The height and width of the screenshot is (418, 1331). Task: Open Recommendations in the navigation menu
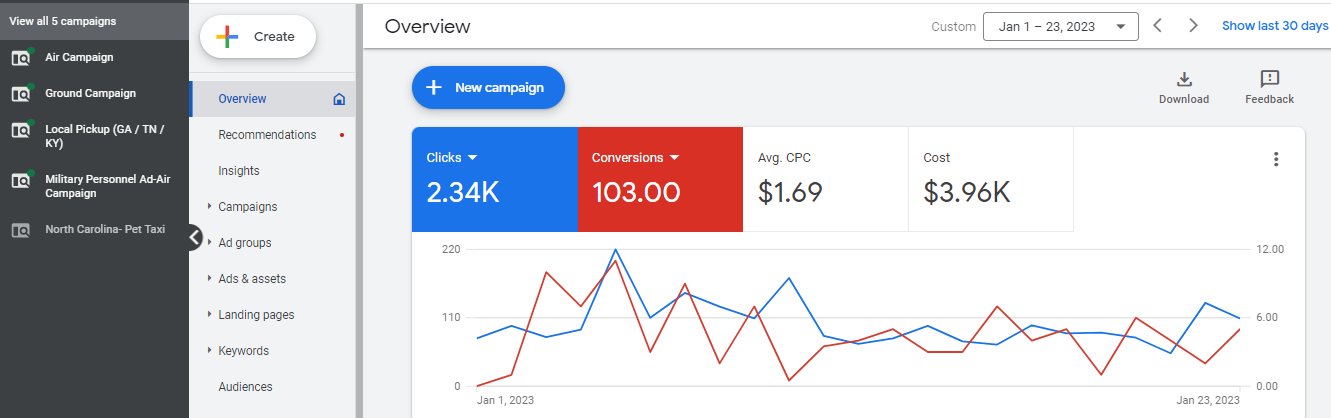tap(267, 135)
